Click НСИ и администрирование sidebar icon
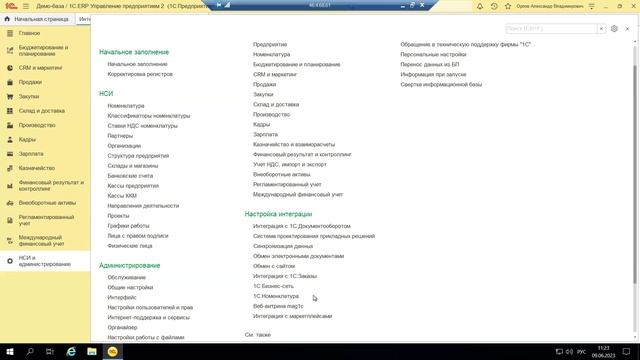The width and height of the screenshot is (640, 360). coord(10,261)
